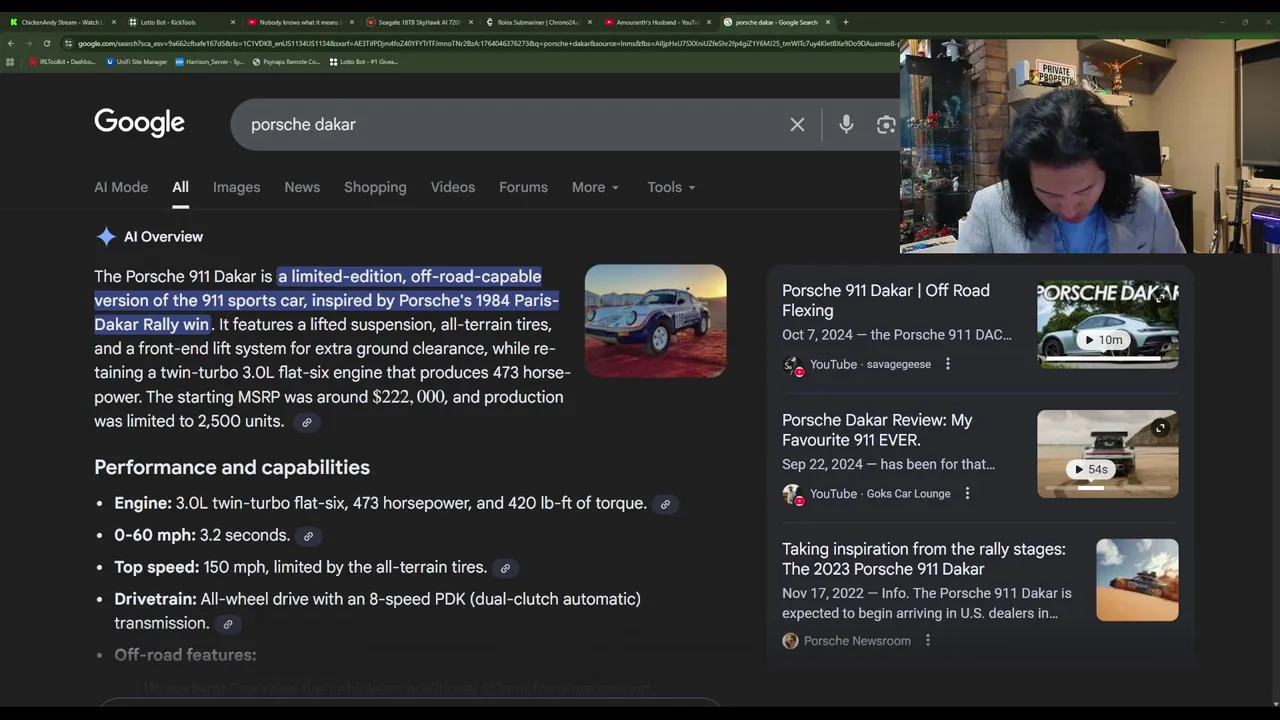Close the Rolex Submariner Chrono24 tab
Image resolution: width=1280 pixels, height=720 pixels.
(590, 22)
